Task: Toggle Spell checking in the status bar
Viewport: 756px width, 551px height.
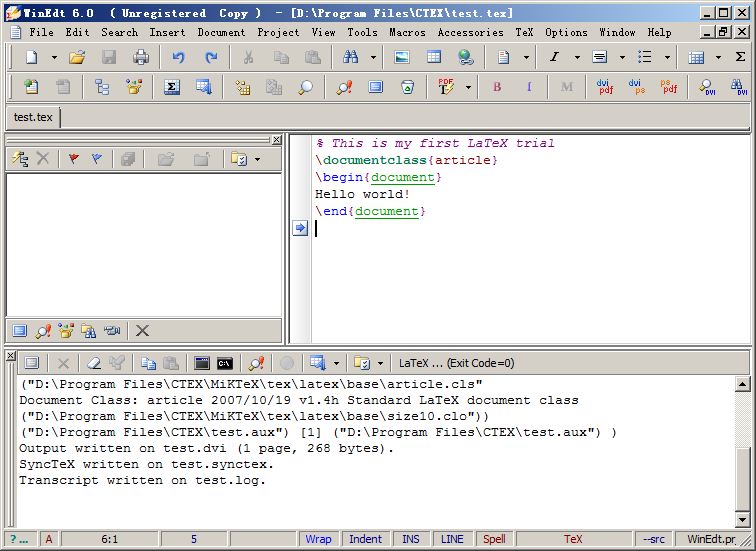Action: (494, 539)
